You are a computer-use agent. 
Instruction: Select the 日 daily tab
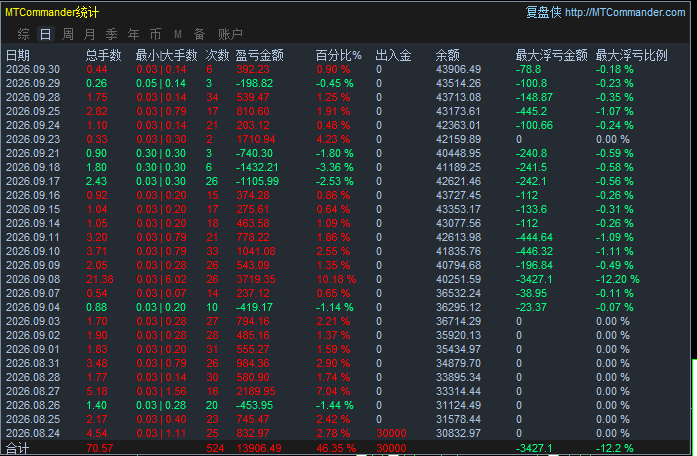click(45, 34)
